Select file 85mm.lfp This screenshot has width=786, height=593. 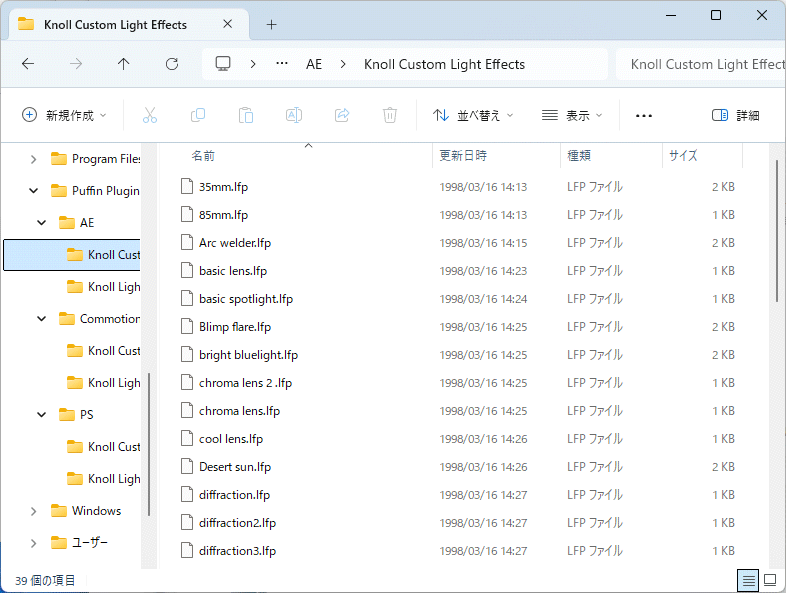(x=224, y=215)
